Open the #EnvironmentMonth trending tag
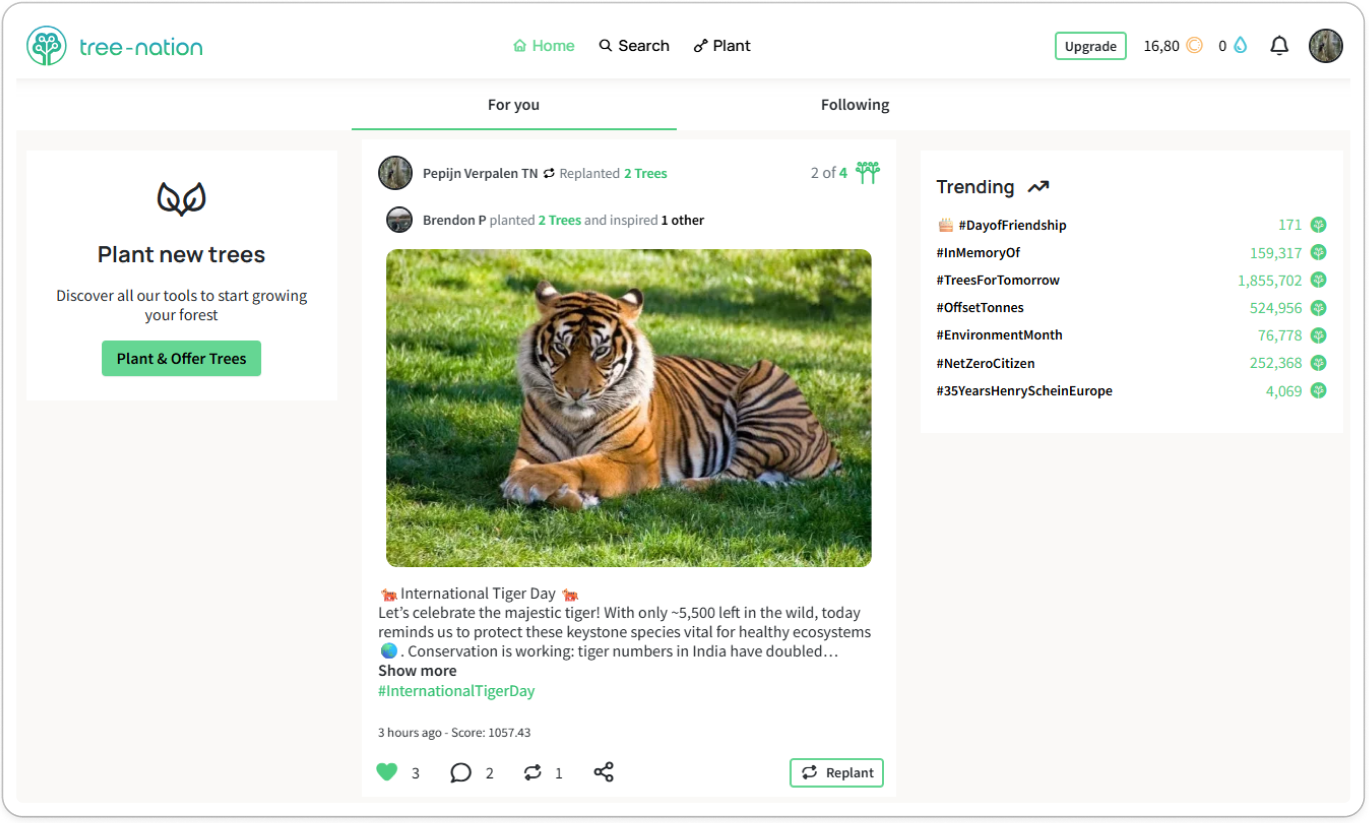The height and width of the screenshot is (823, 1369). coord(999,335)
